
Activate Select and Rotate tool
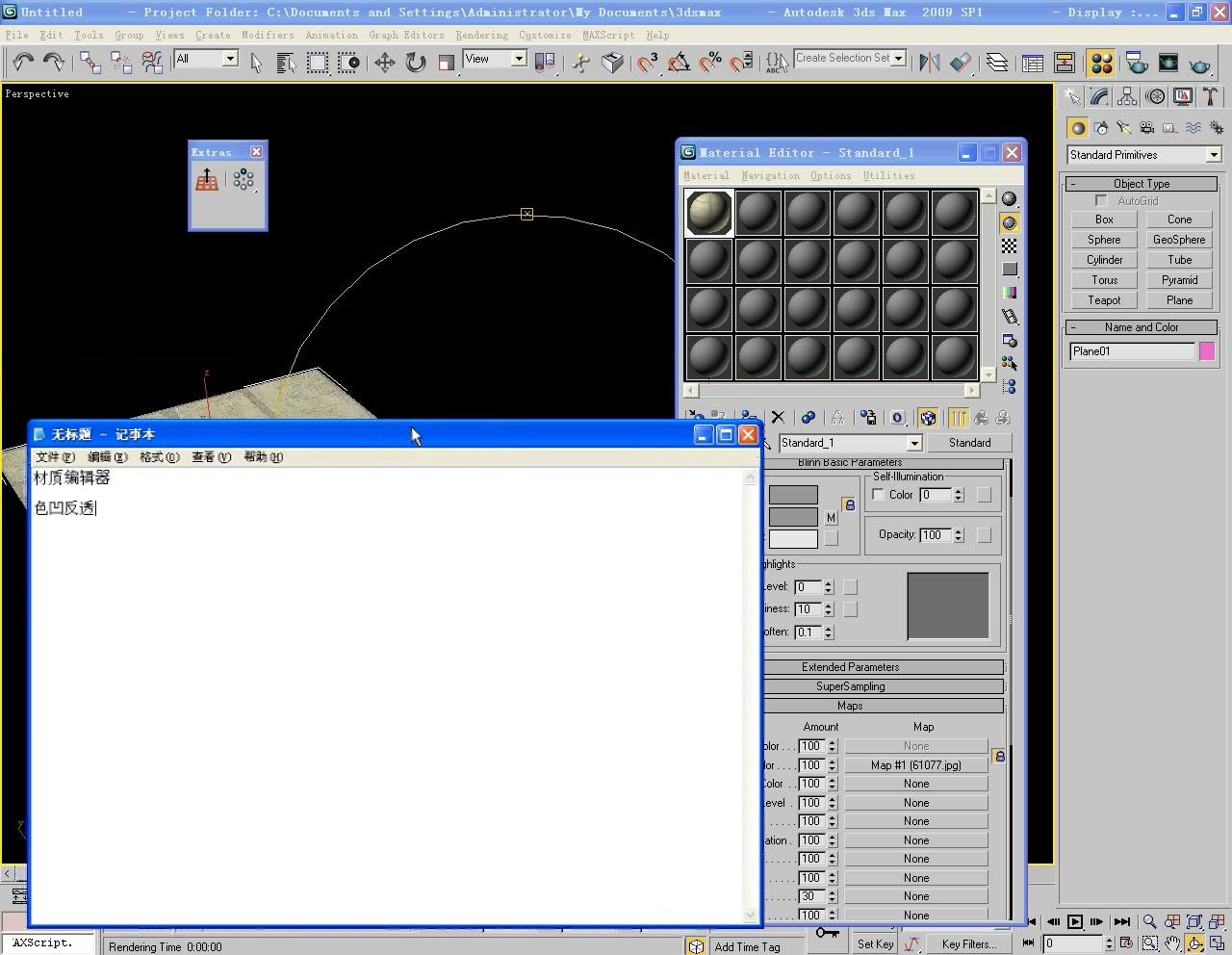pos(415,63)
